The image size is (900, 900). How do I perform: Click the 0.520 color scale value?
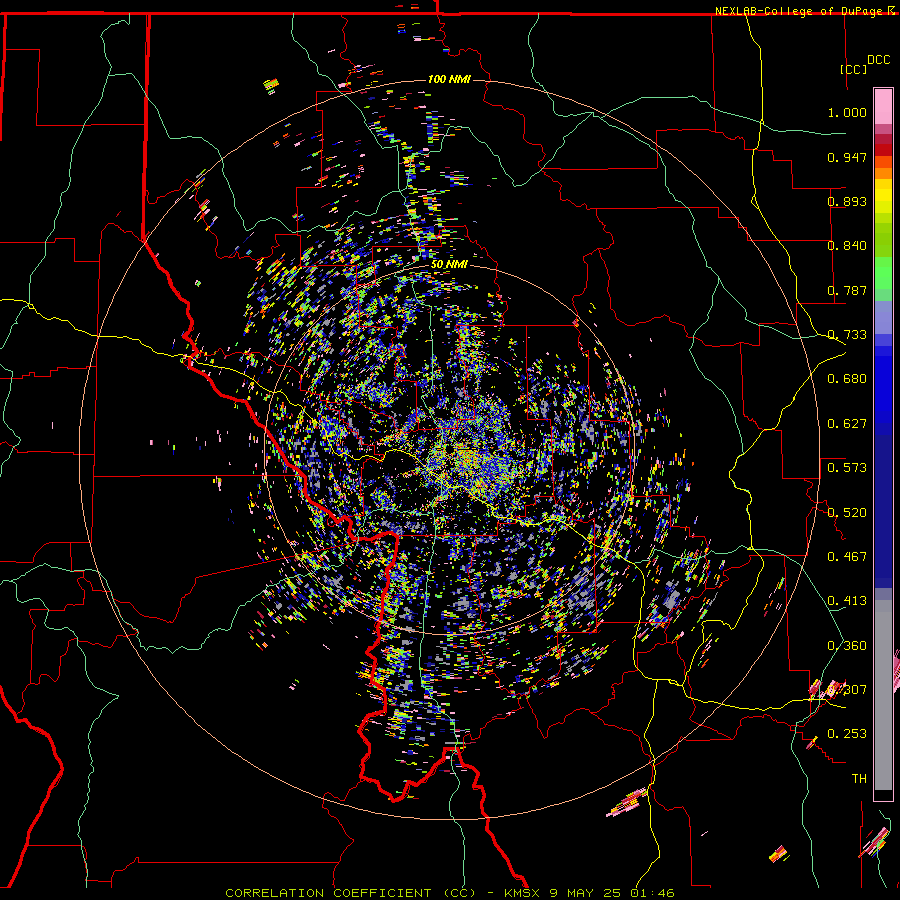[847, 513]
